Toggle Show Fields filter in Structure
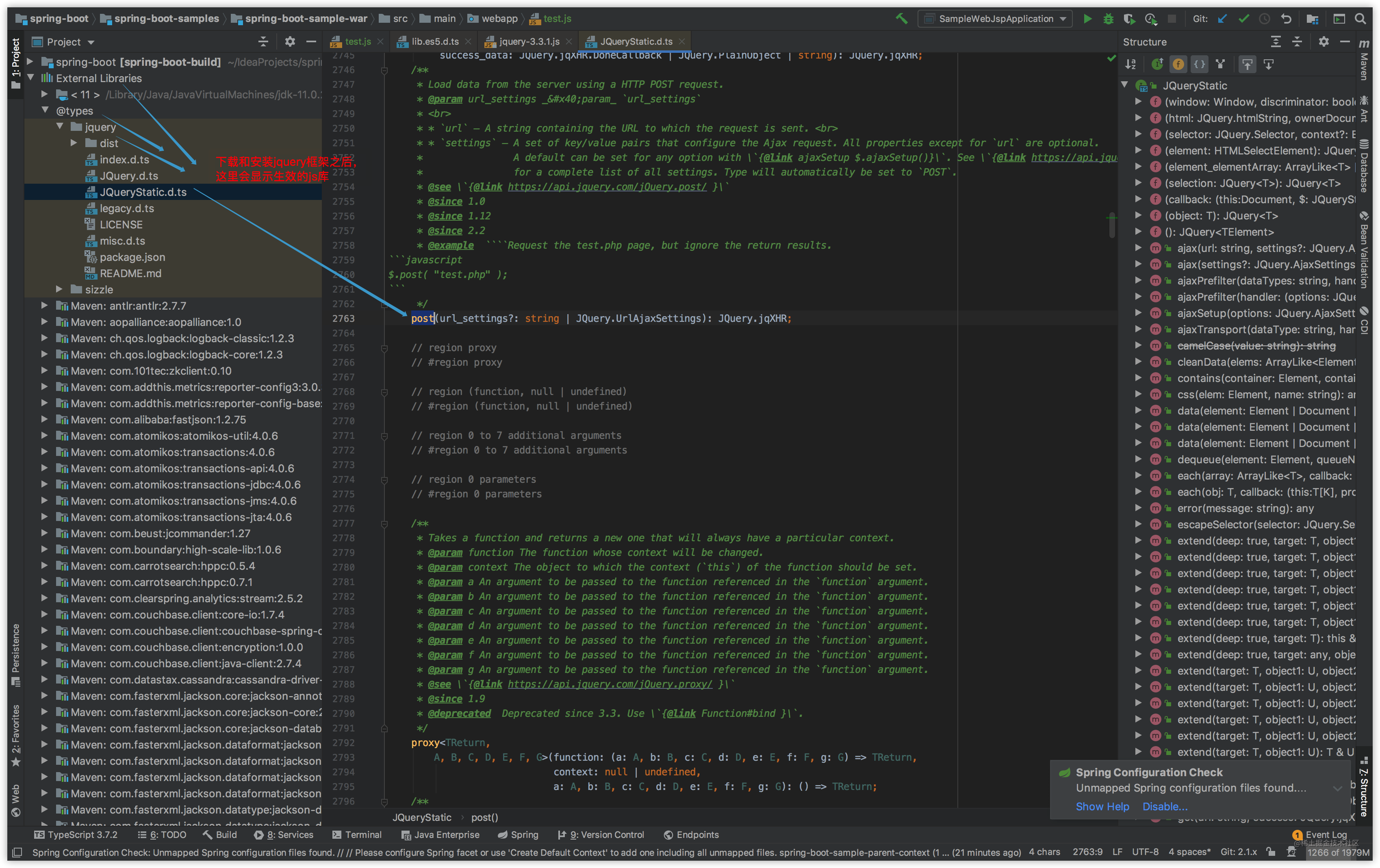This screenshot has height=868, width=1380. click(1178, 64)
